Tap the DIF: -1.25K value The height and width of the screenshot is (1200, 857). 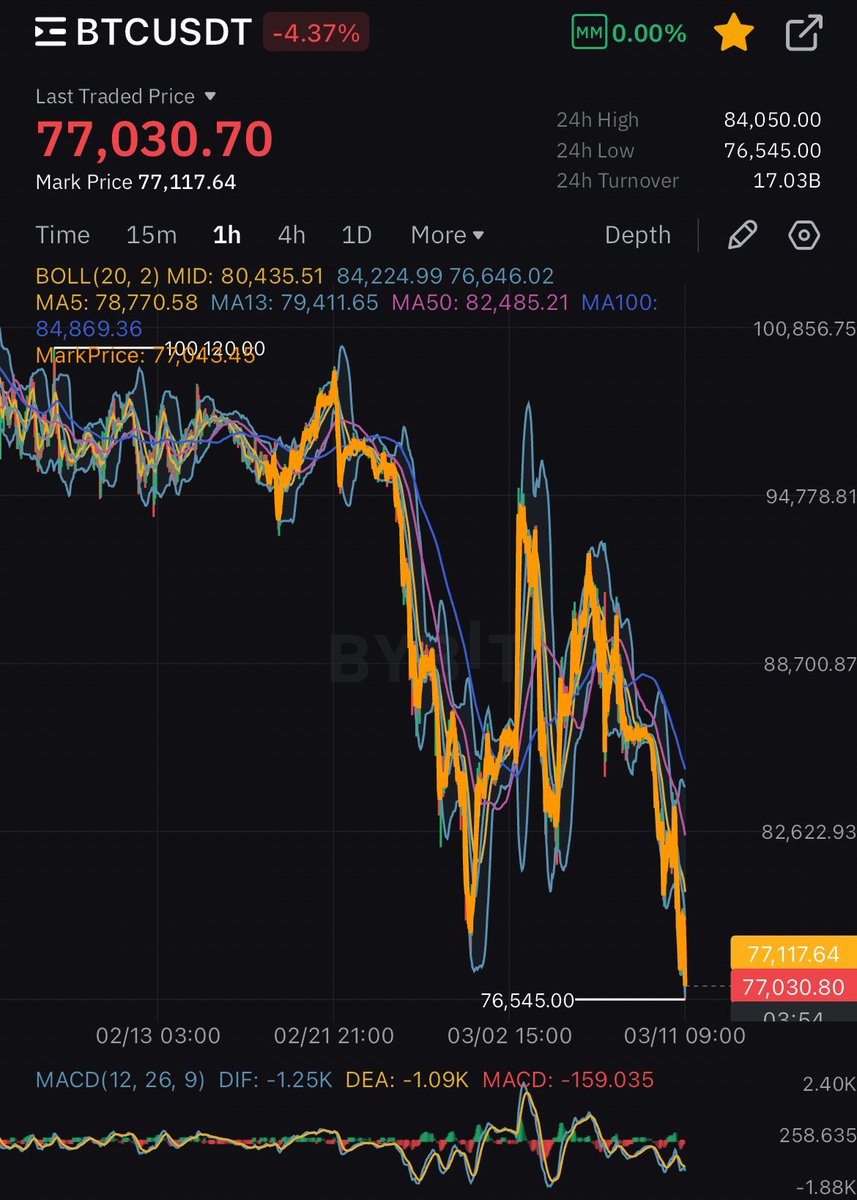(x=276, y=1080)
